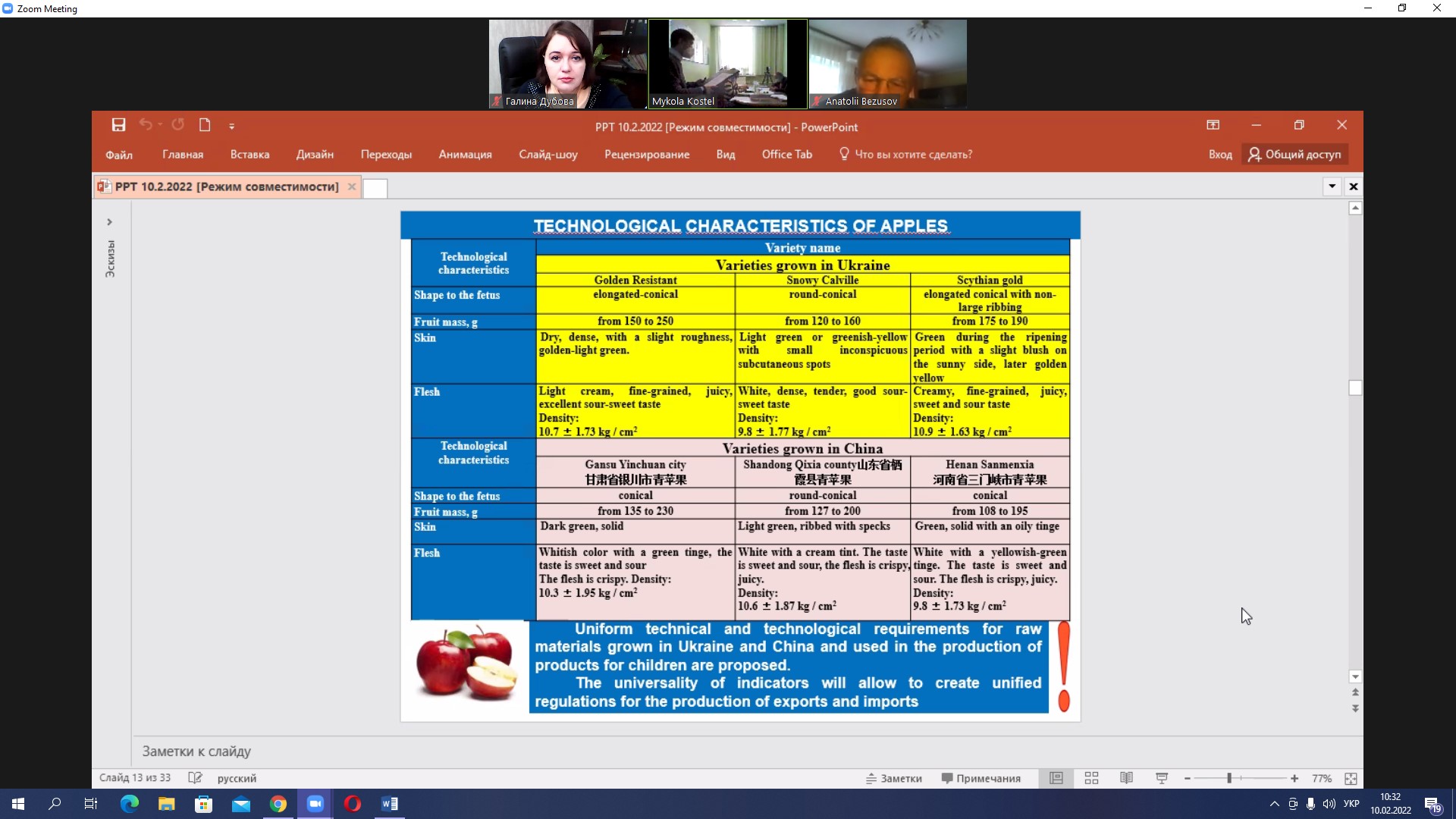1456x819 pixels.
Task: Open the Вид ribbon tab
Action: tap(726, 155)
